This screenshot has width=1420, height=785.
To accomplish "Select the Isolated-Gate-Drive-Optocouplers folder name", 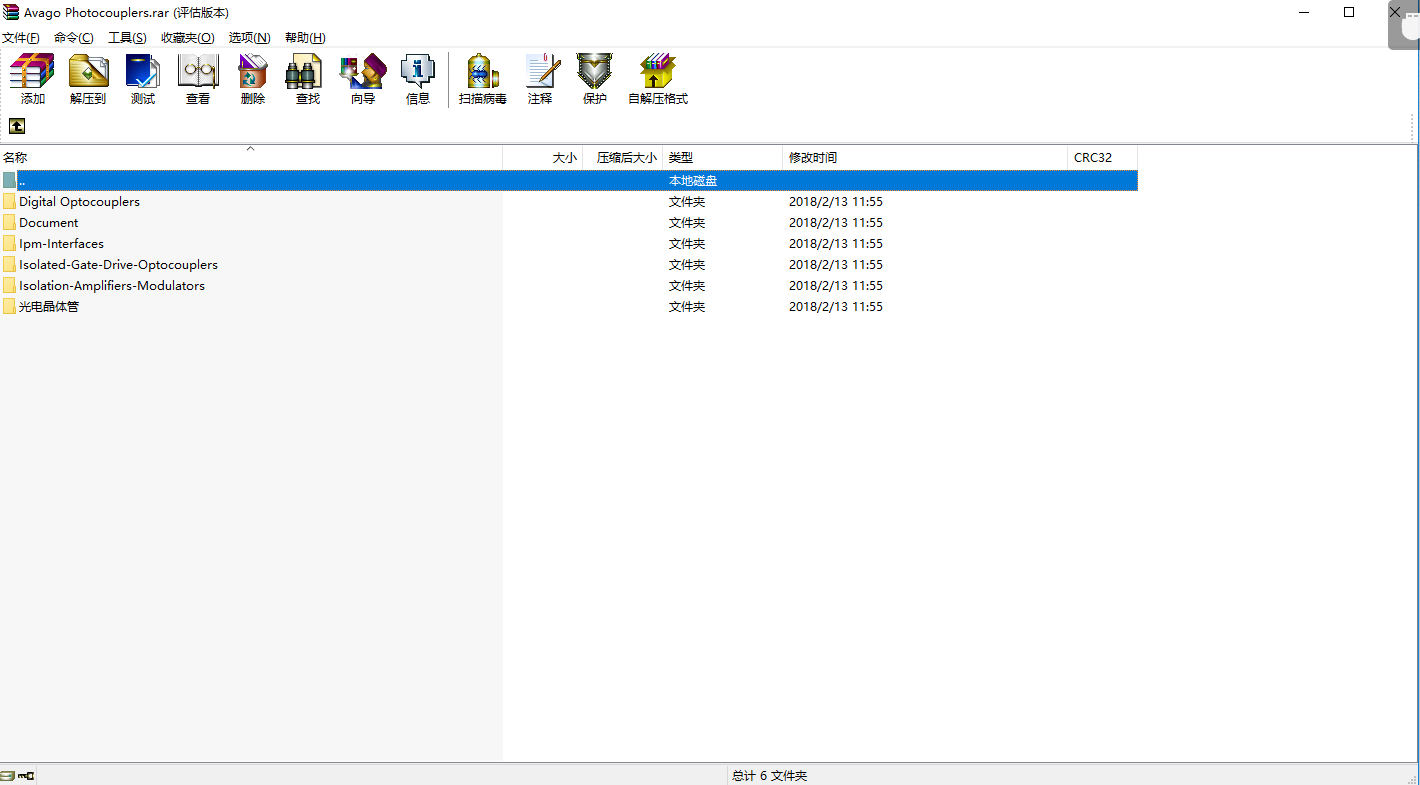I will click(118, 264).
